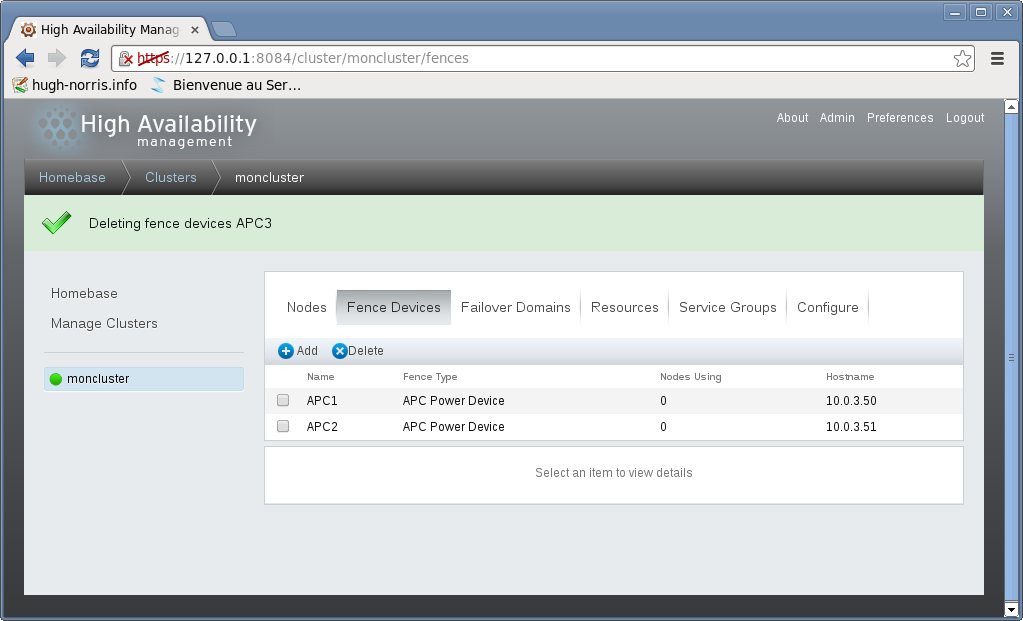
Task: Open the Nodes tab
Action: pyautogui.click(x=307, y=308)
